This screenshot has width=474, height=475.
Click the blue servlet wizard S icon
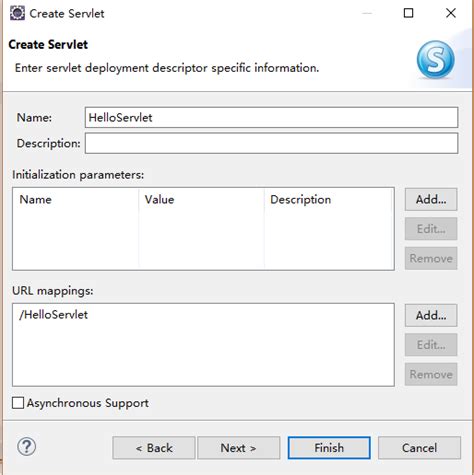click(x=435, y=59)
